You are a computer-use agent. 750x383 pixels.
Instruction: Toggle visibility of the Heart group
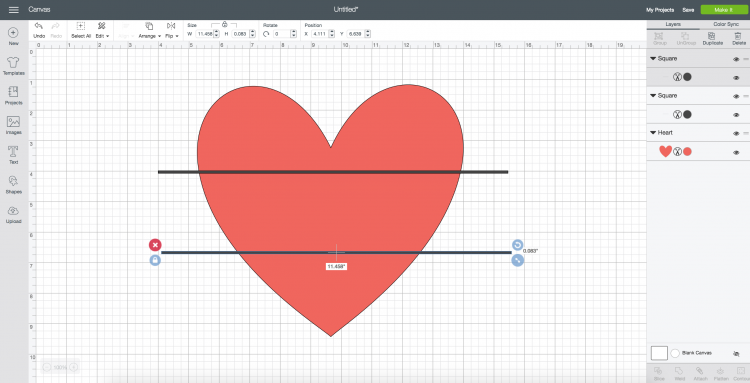tap(736, 133)
